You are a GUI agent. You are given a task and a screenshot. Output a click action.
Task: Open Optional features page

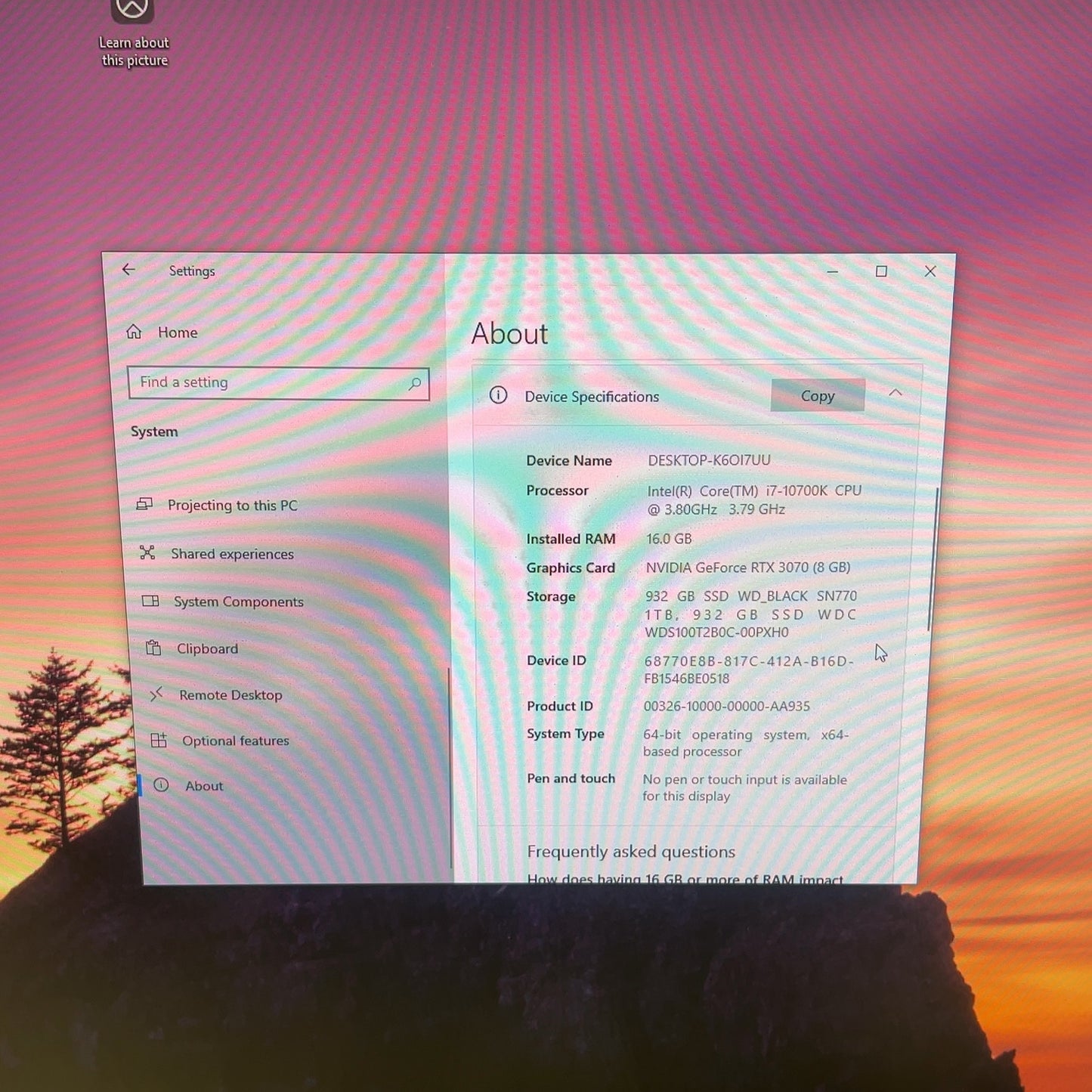pyautogui.click(x=236, y=741)
